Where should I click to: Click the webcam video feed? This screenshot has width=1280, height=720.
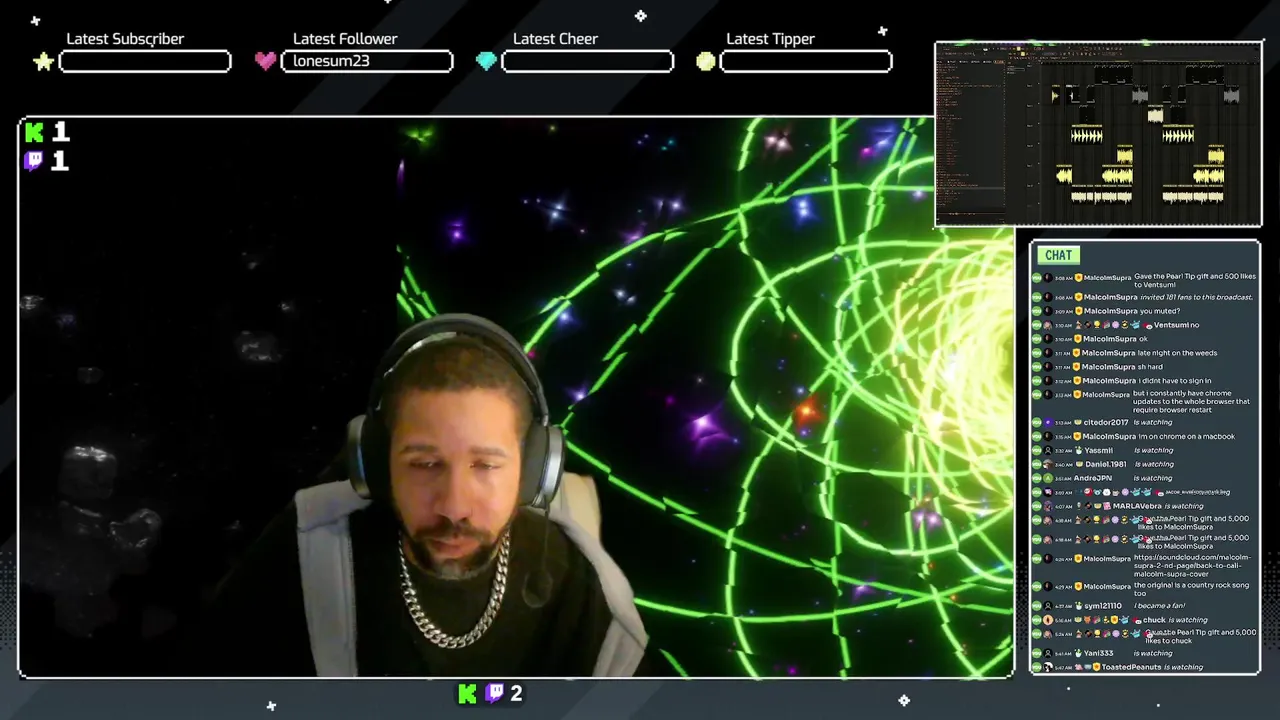pos(516,398)
